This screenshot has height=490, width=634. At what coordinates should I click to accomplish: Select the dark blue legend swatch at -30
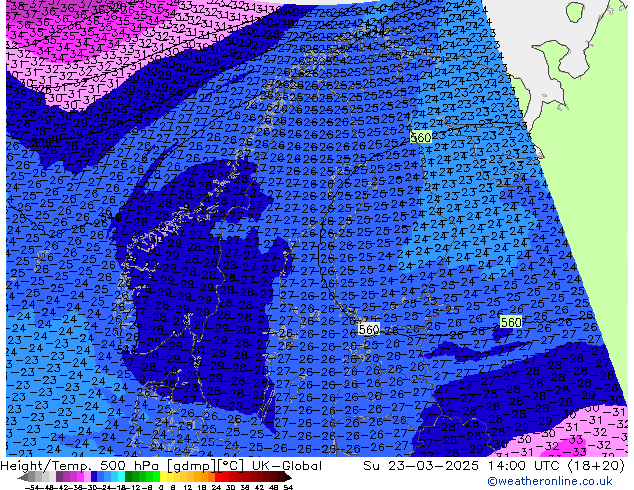(94, 477)
